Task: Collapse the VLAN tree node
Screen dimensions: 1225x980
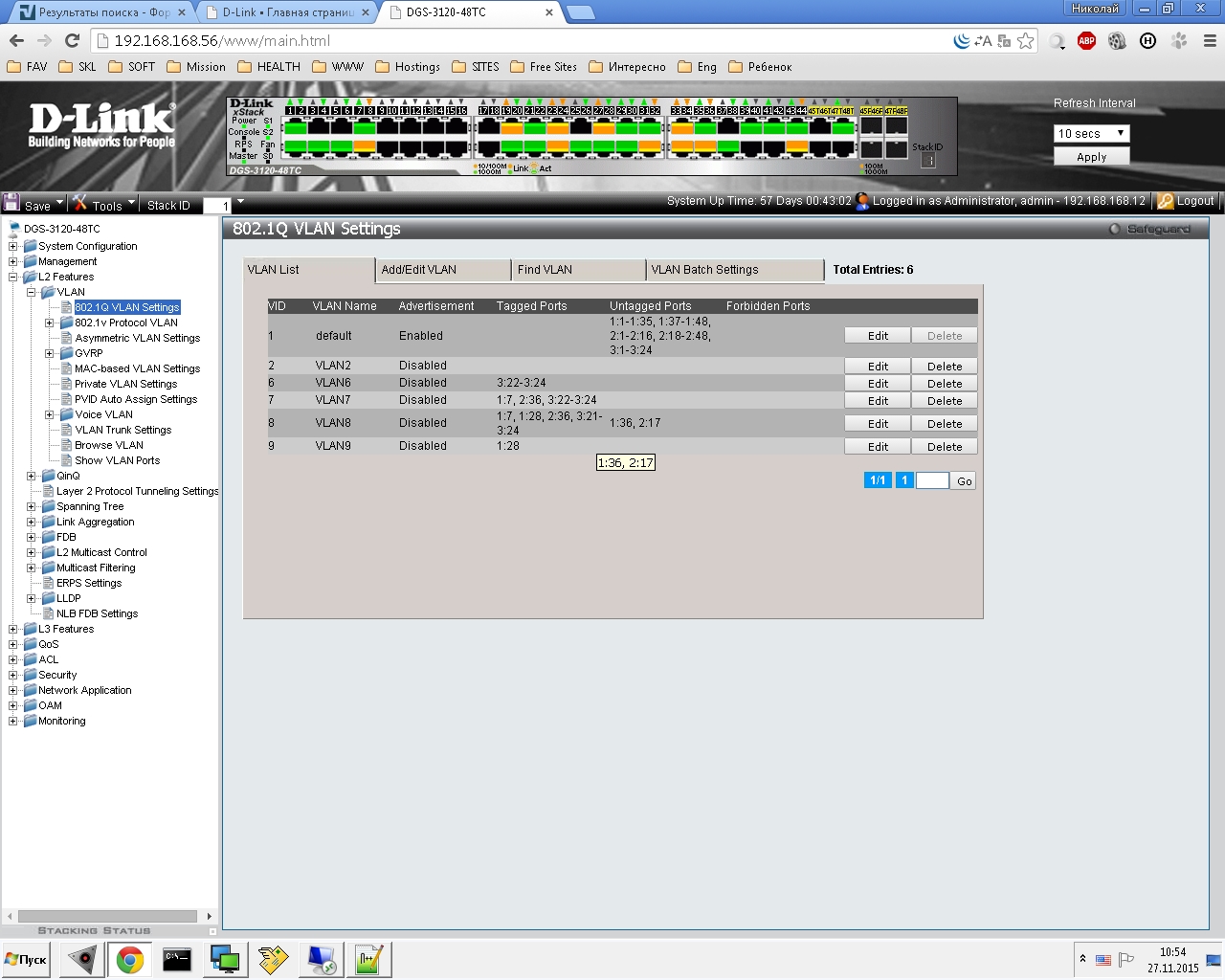Action: [x=32, y=292]
